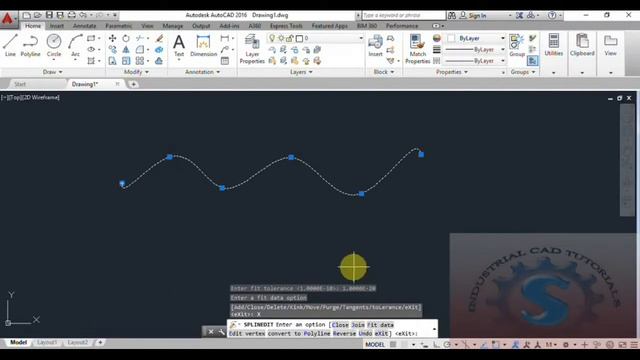Click the command line close X button

(211, 331)
